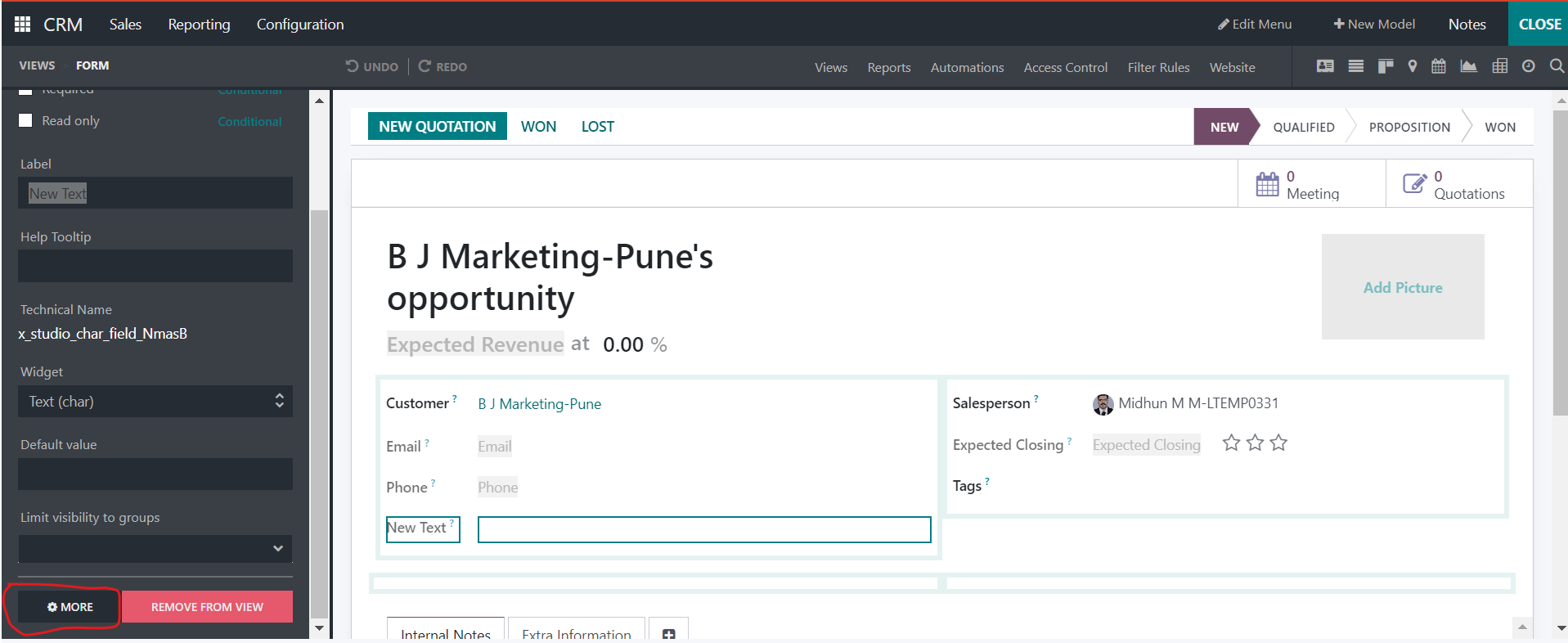Click the Lost button
The width and height of the screenshot is (1568, 643).
597,126
